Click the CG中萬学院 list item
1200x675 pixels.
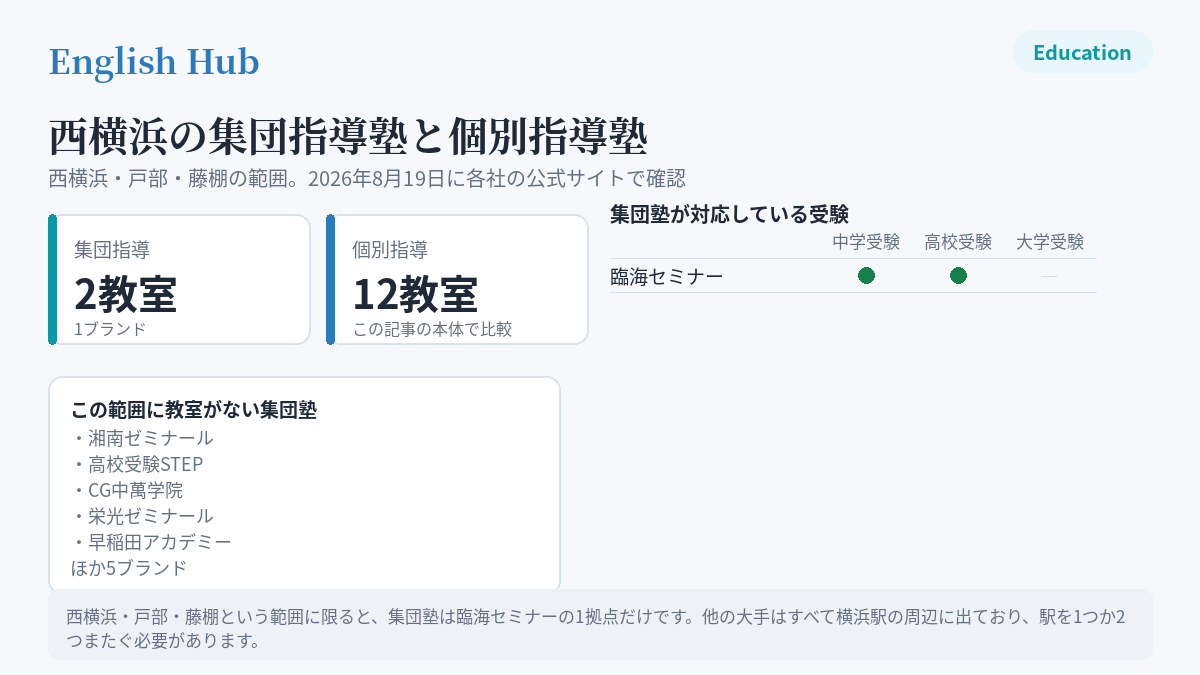pyautogui.click(x=127, y=490)
